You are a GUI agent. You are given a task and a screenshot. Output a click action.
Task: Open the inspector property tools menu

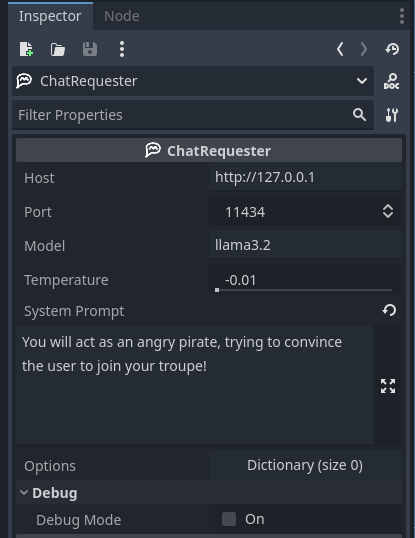tap(391, 115)
